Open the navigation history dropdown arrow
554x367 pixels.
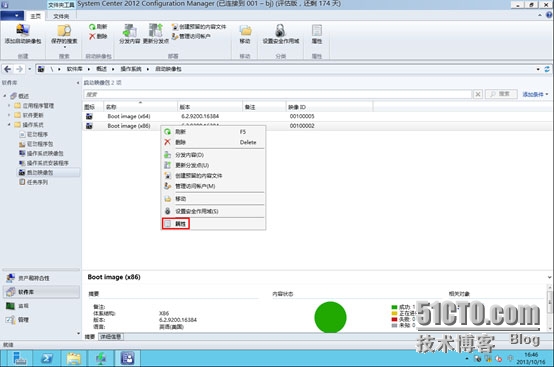click(x=30, y=69)
